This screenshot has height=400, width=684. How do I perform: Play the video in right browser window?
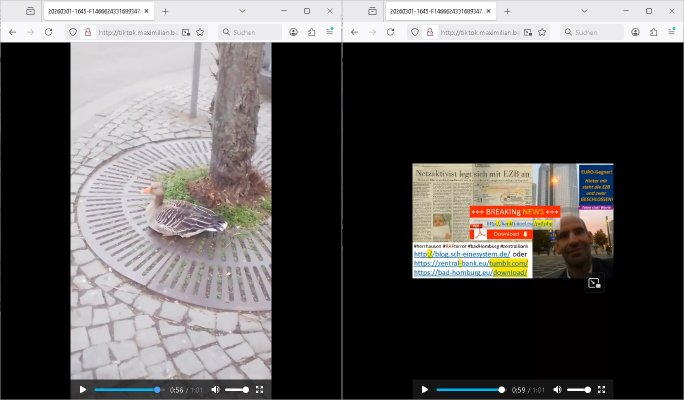[x=425, y=389]
